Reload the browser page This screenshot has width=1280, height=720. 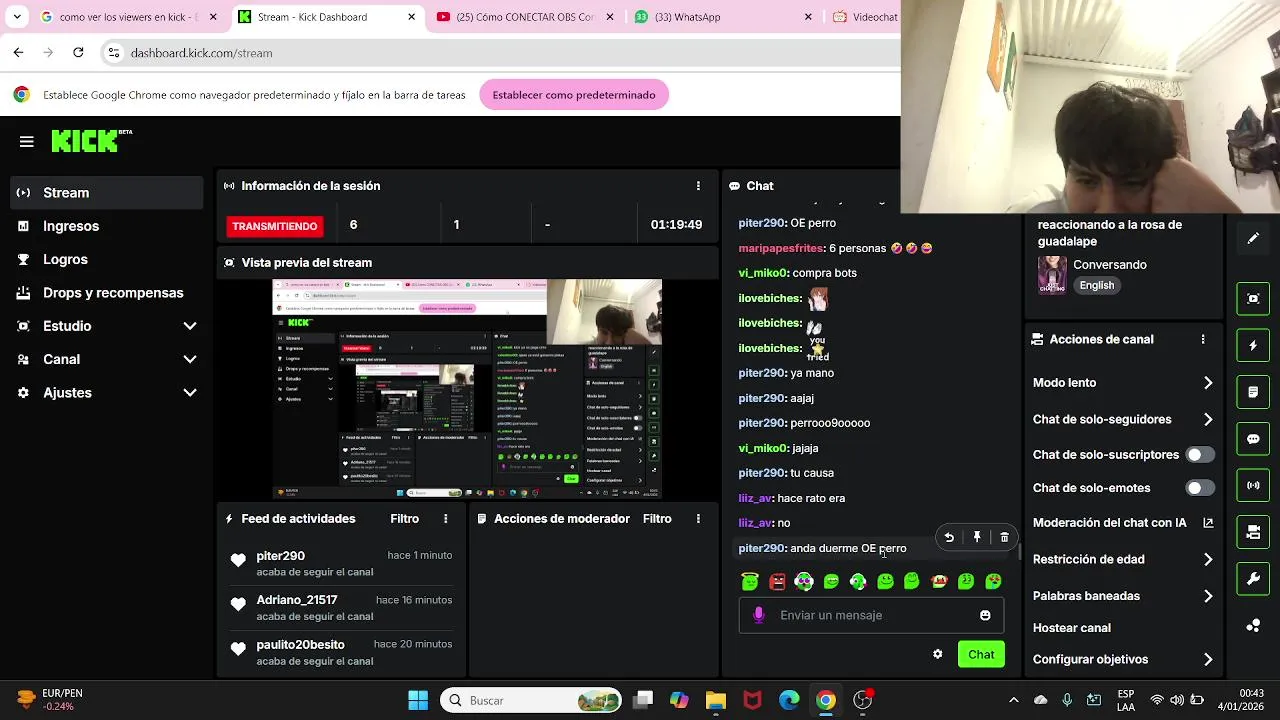point(78,52)
